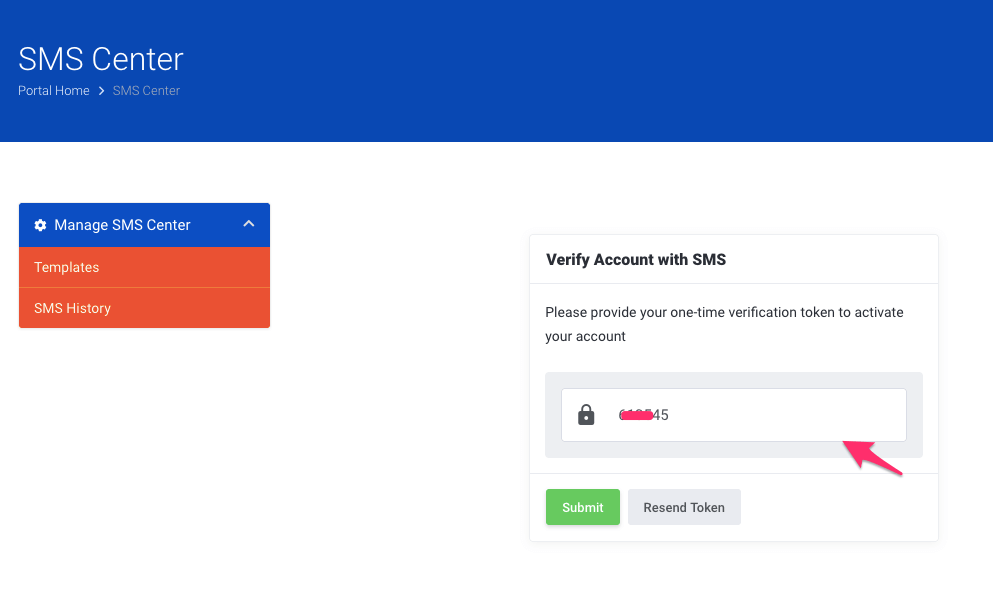Expand the SMS Center sidebar panel
The width and height of the screenshot is (993, 607).
tap(144, 225)
